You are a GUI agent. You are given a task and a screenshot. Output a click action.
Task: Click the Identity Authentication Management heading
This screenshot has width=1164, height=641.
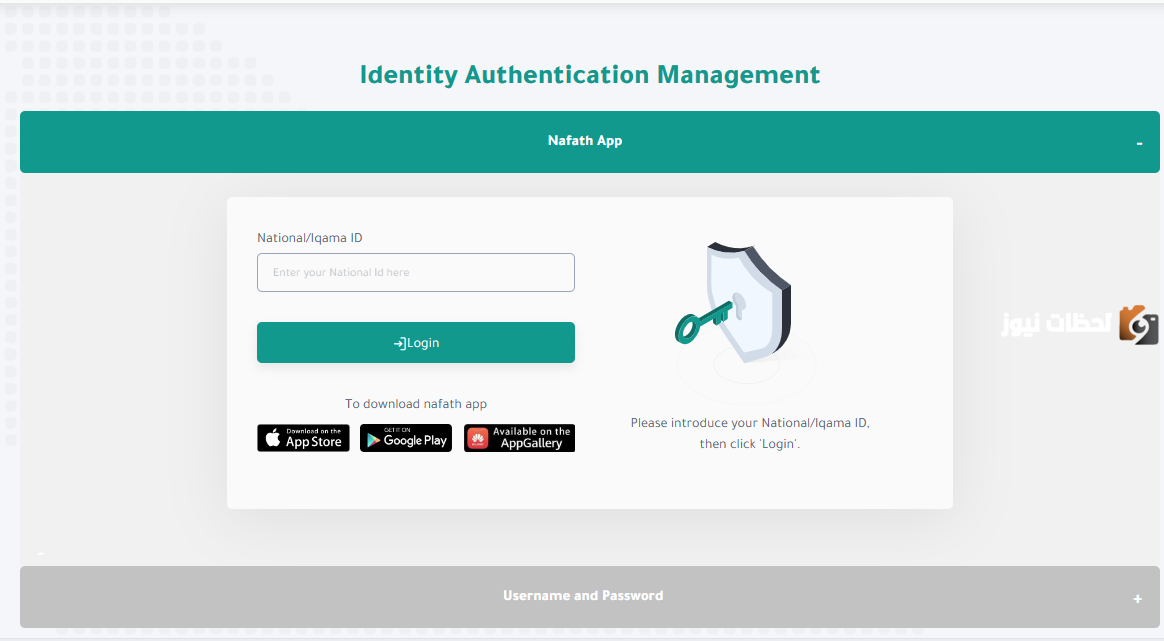pyautogui.click(x=589, y=75)
